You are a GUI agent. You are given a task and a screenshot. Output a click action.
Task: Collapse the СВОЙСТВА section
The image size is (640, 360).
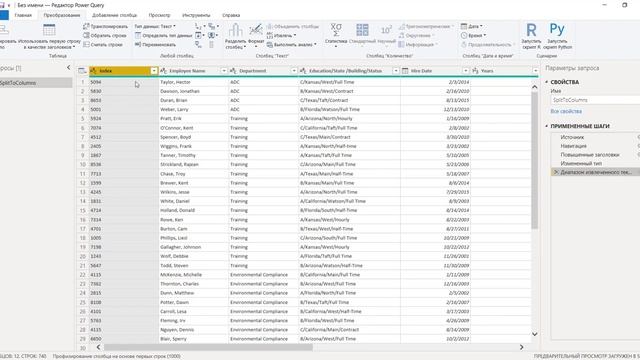547,82
